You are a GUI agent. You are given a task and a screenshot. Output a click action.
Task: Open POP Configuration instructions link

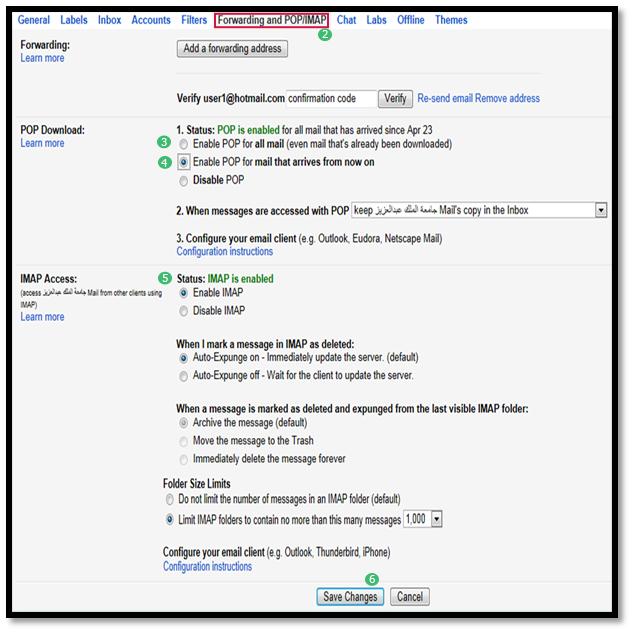tap(225, 251)
